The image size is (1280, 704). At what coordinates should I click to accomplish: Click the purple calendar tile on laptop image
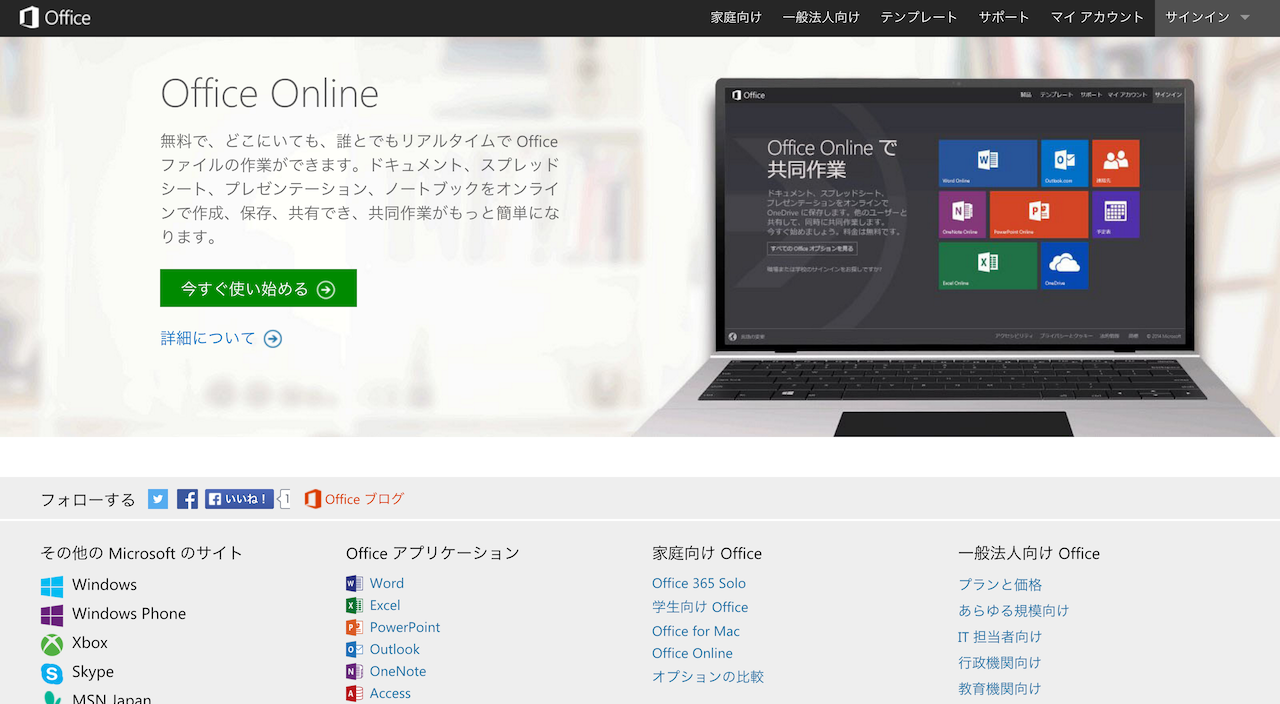(1115, 214)
